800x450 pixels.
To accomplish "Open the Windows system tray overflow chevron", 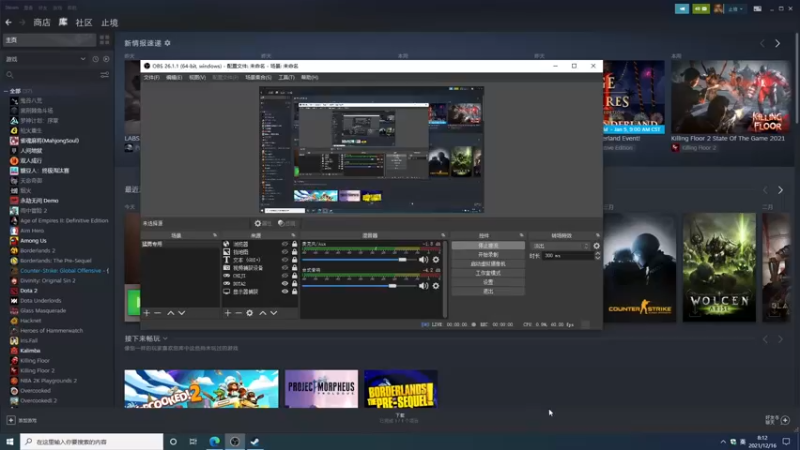I will 723,442.
